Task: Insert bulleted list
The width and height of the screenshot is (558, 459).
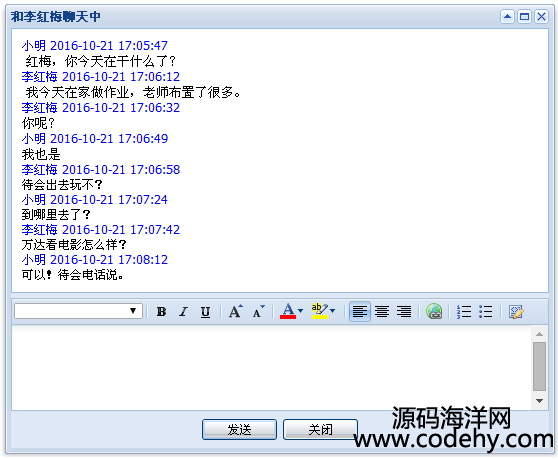Action: (486, 312)
